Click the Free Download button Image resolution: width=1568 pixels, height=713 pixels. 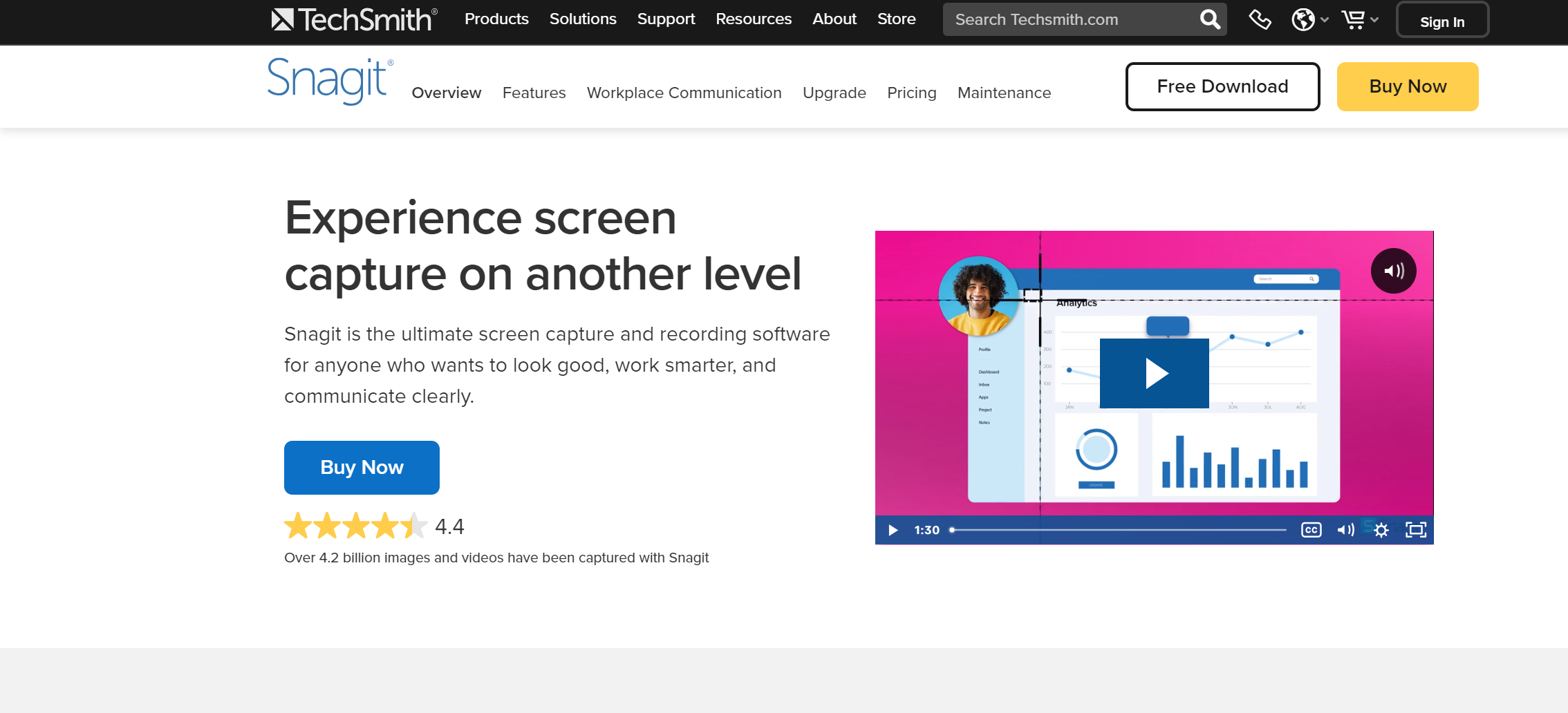coord(1222,86)
